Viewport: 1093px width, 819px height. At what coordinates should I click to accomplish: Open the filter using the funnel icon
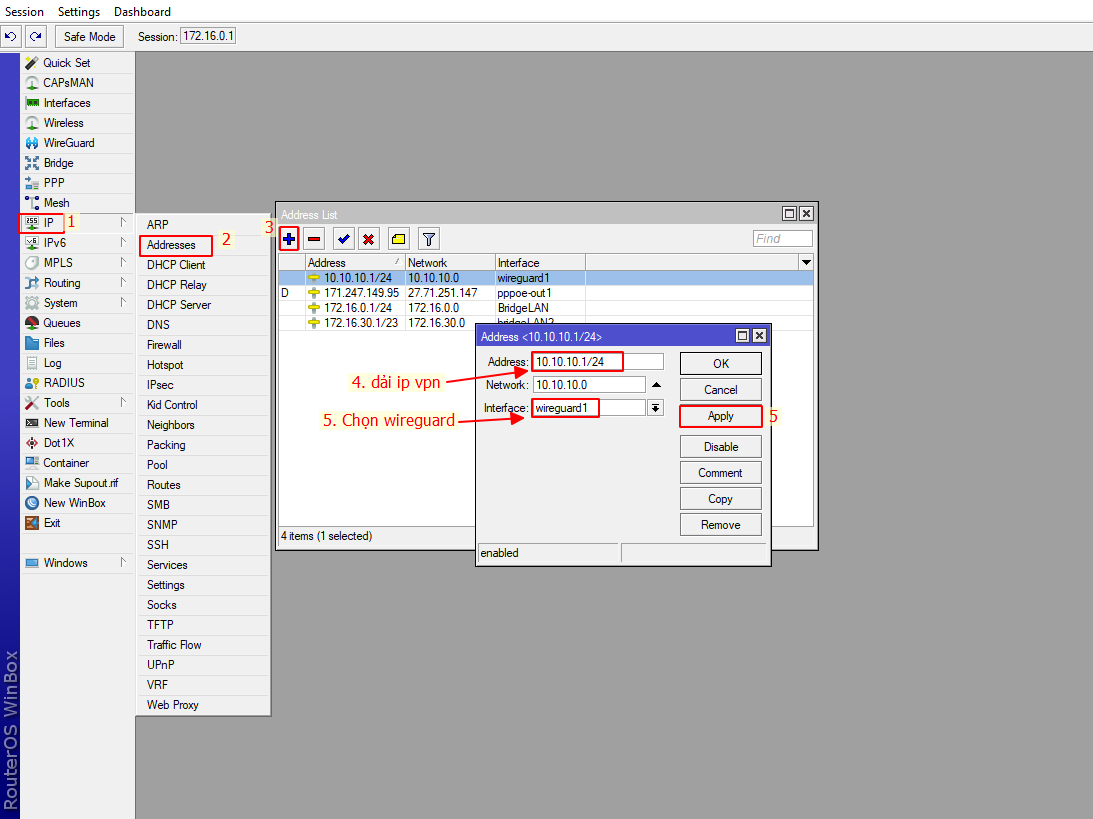[x=427, y=238]
